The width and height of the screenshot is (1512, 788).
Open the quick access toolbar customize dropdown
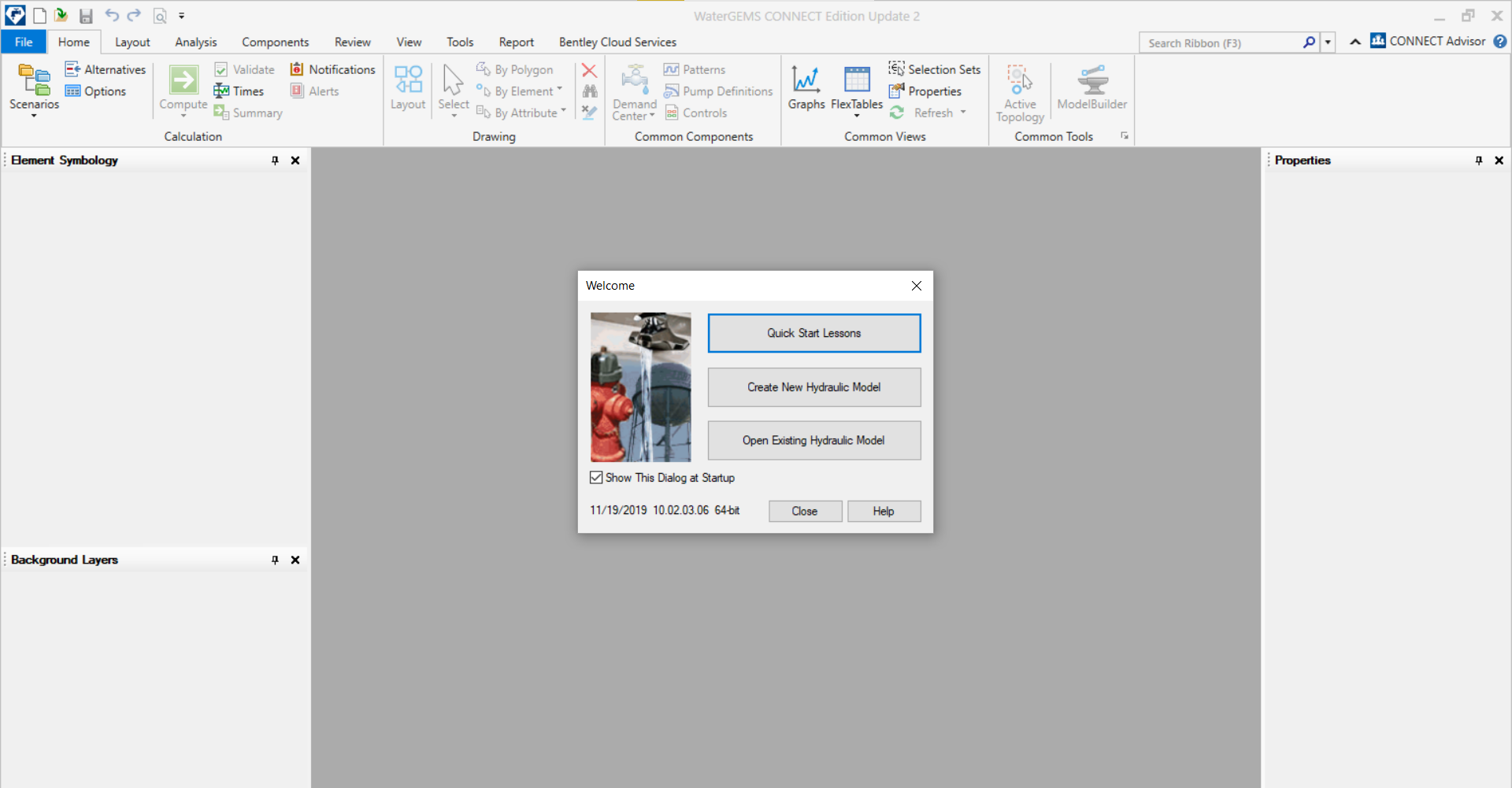click(182, 16)
